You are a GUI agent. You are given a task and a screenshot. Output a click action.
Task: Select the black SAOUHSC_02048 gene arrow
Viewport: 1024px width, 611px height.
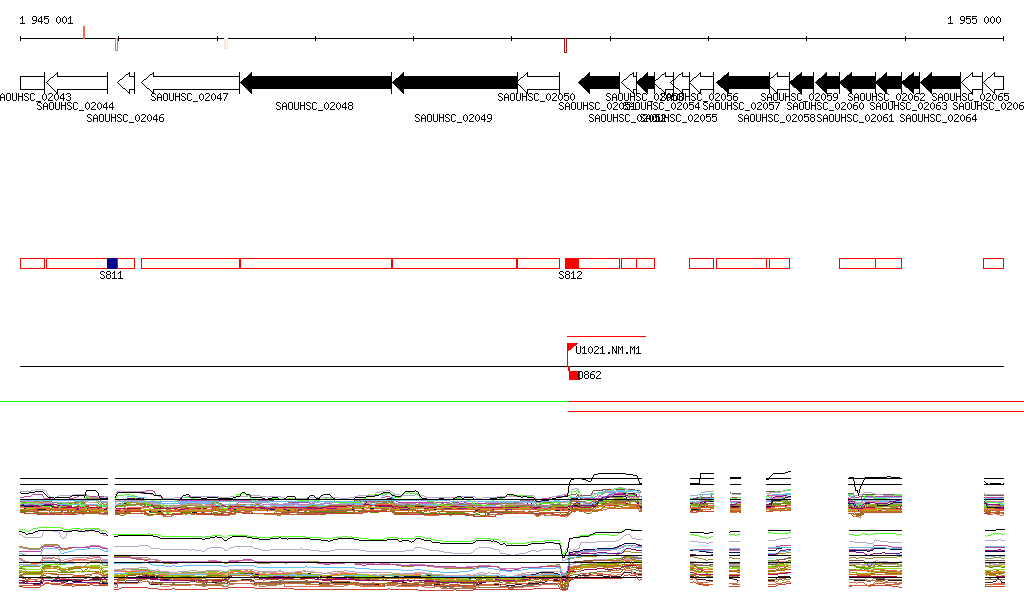pos(316,83)
